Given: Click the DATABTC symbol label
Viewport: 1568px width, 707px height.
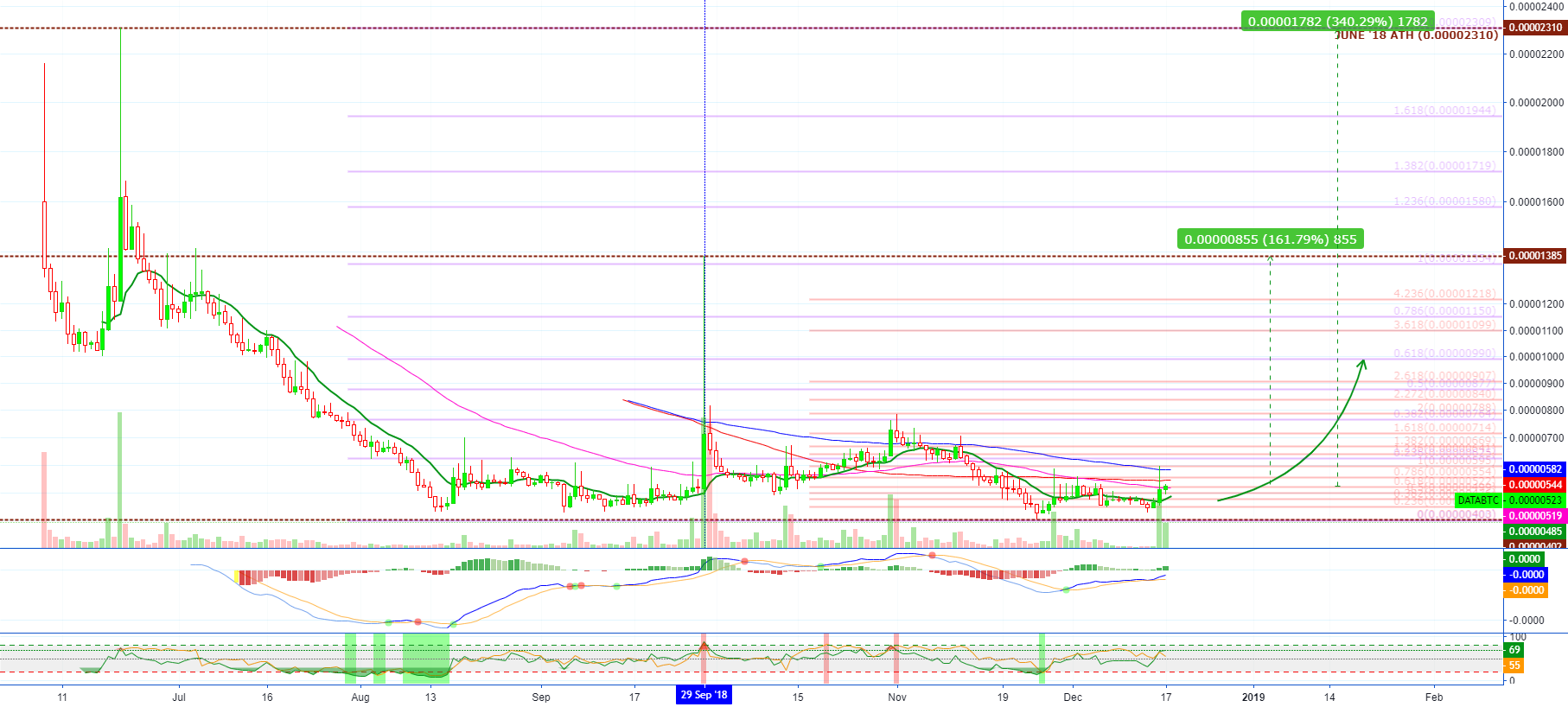Looking at the screenshot, I should tap(1478, 500).
